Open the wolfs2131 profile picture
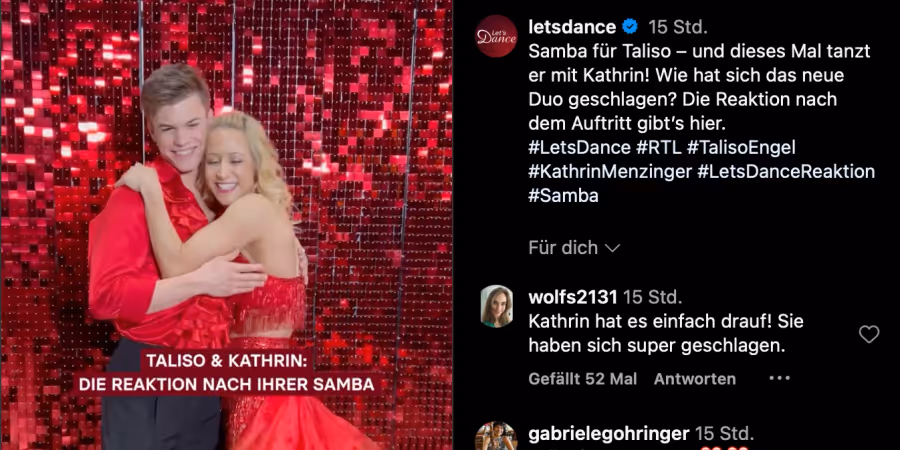This screenshot has height=450, width=900. pos(496,306)
